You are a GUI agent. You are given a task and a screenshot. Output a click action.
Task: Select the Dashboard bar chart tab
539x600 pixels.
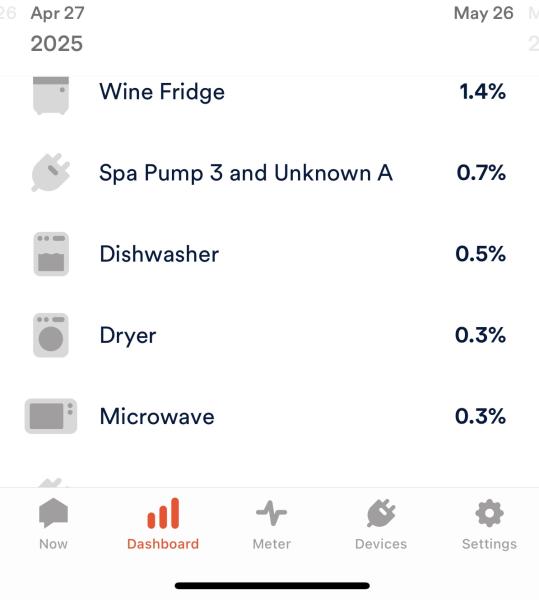pyautogui.click(x=163, y=524)
